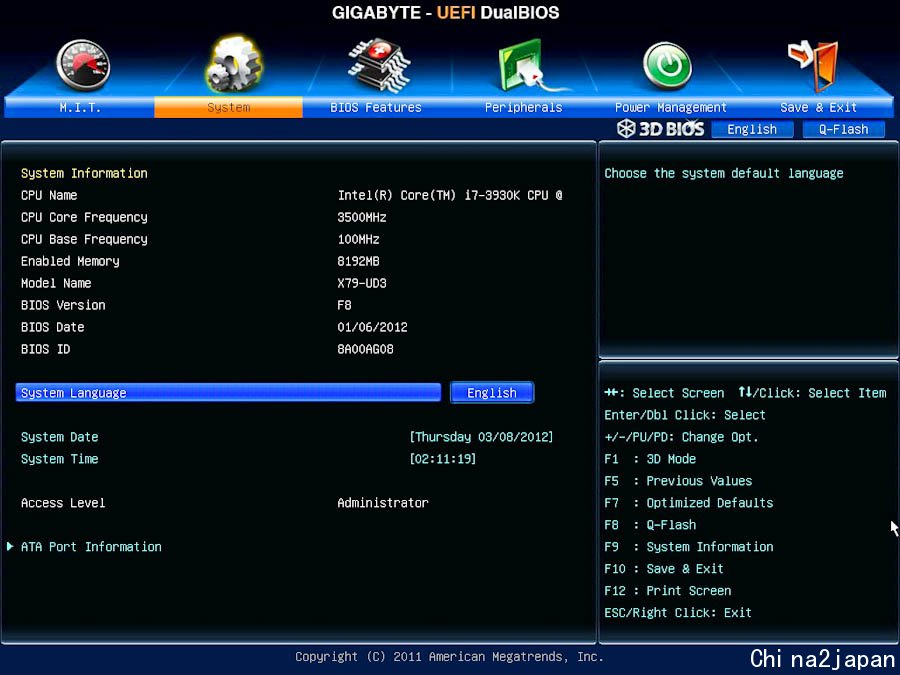900x675 pixels.
Task: Click the F5 Previous Values help entry
Action: tap(678, 481)
